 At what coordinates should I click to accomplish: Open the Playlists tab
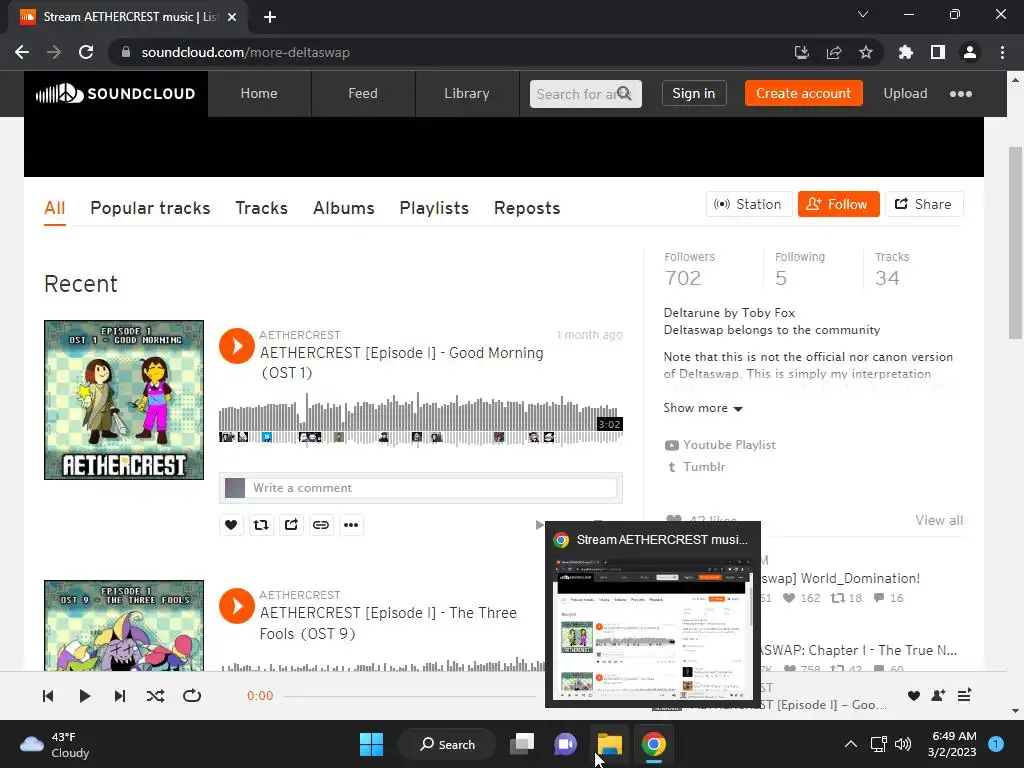pos(434,208)
